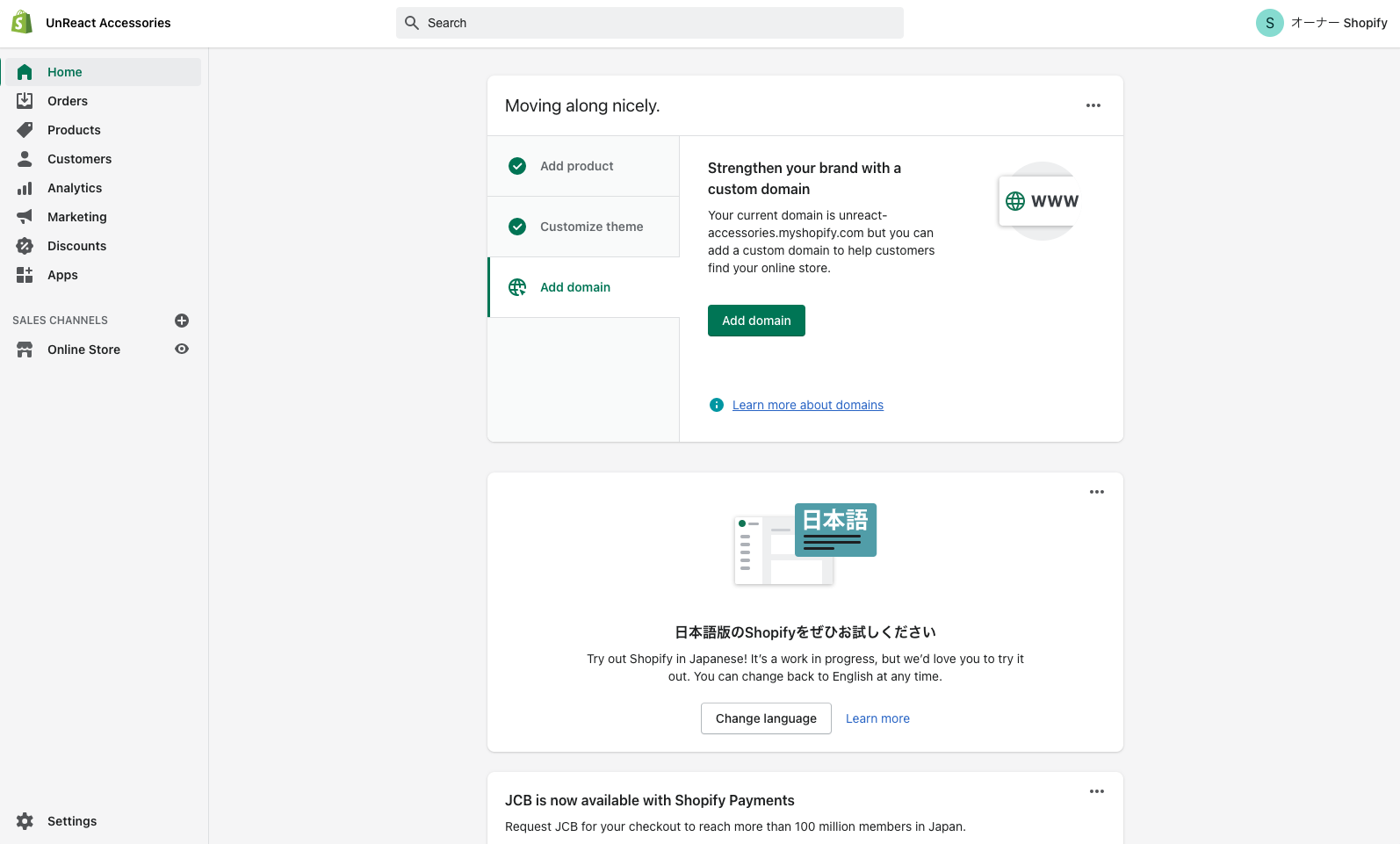This screenshot has height=844, width=1400.
Task: Open Learn more link beside Change language
Action: point(877,718)
